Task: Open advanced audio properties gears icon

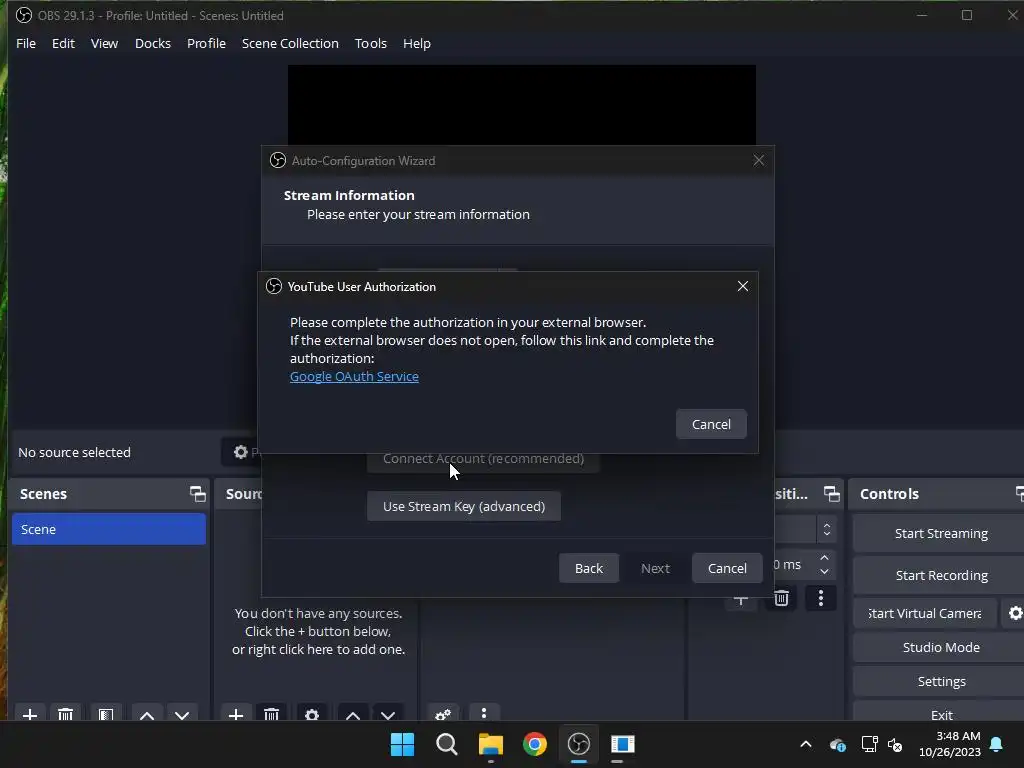Action: pyautogui.click(x=443, y=714)
